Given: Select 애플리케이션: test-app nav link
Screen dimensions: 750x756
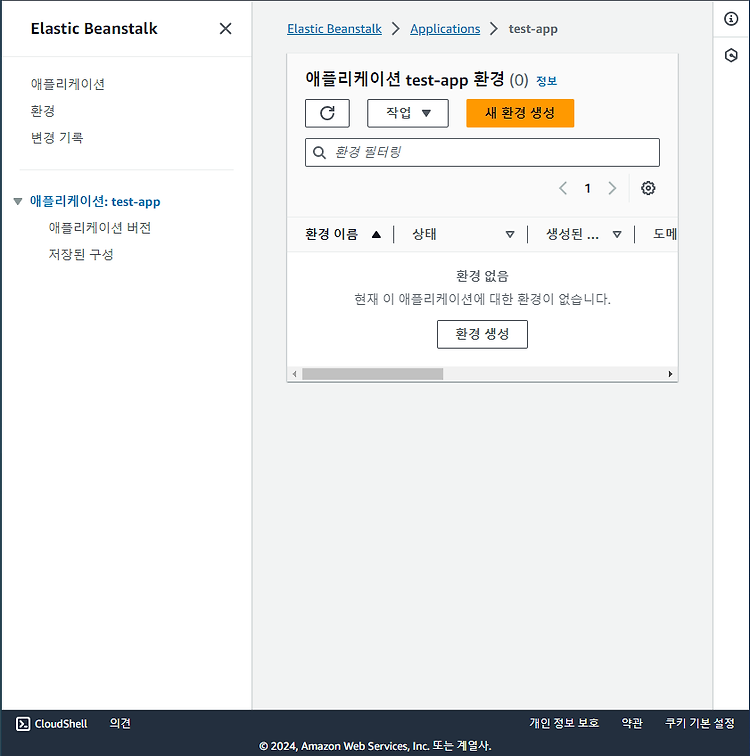Looking at the screenshot, I should coord(95,201).
